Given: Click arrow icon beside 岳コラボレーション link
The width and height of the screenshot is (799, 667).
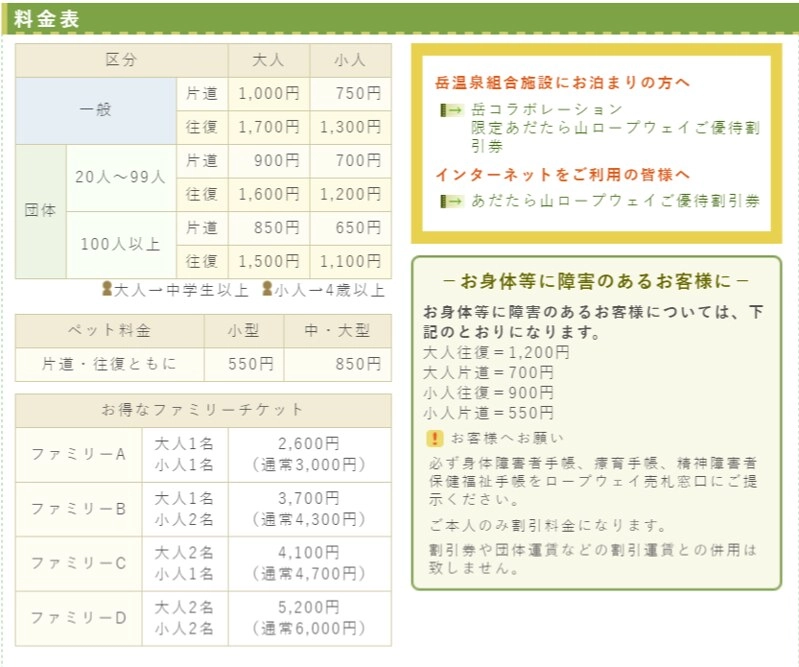Looking at the screenshot, I should (x=451, y=110).
